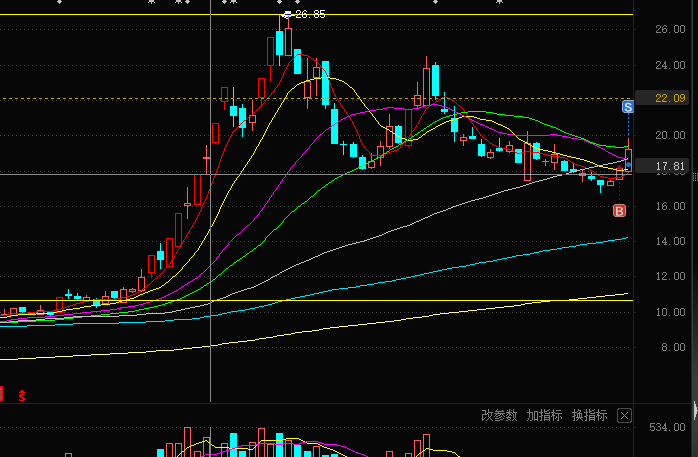
Task: Close the indicator sub-panel with the X icon
Action: pyautogui.click(x=624, y=416)
